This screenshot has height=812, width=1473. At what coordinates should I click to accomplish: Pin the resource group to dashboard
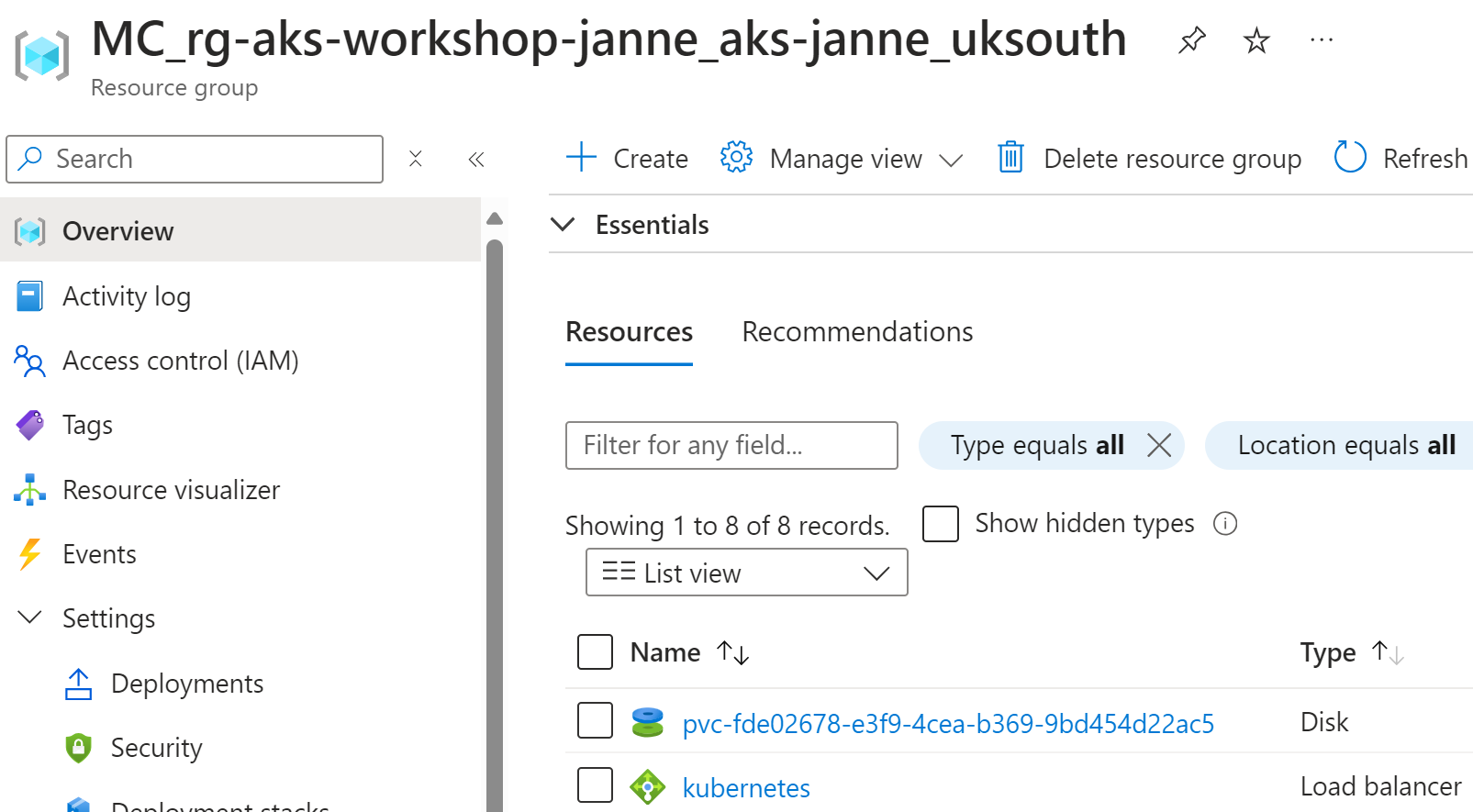(x=1191, y=39)
